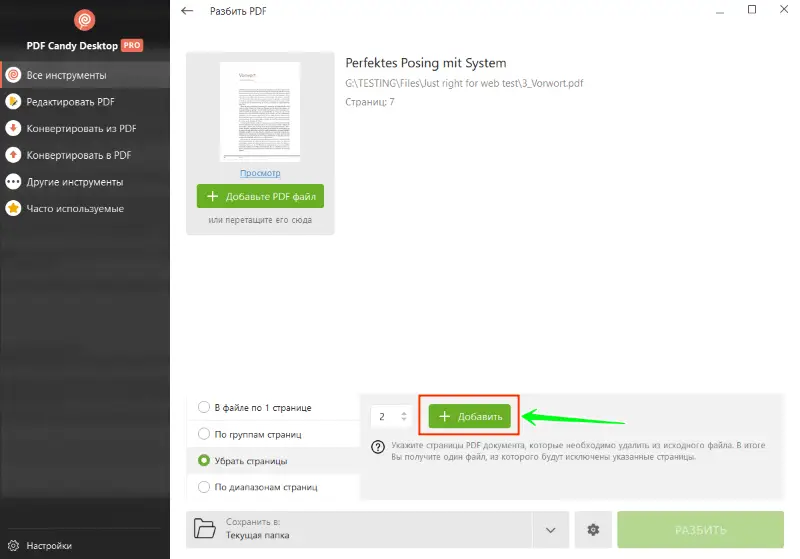Open the Все инструменты menu item

[x=85, y=75]
